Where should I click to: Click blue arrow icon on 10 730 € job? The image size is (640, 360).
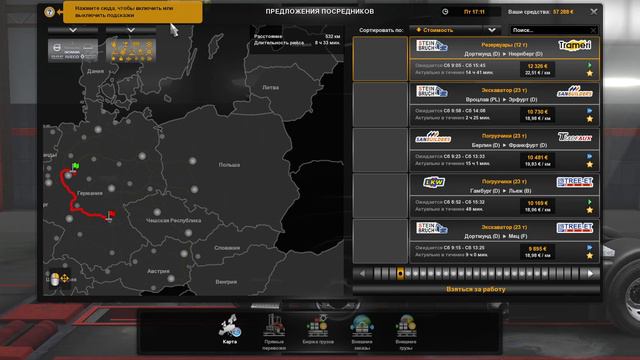(x=589, y=111)
